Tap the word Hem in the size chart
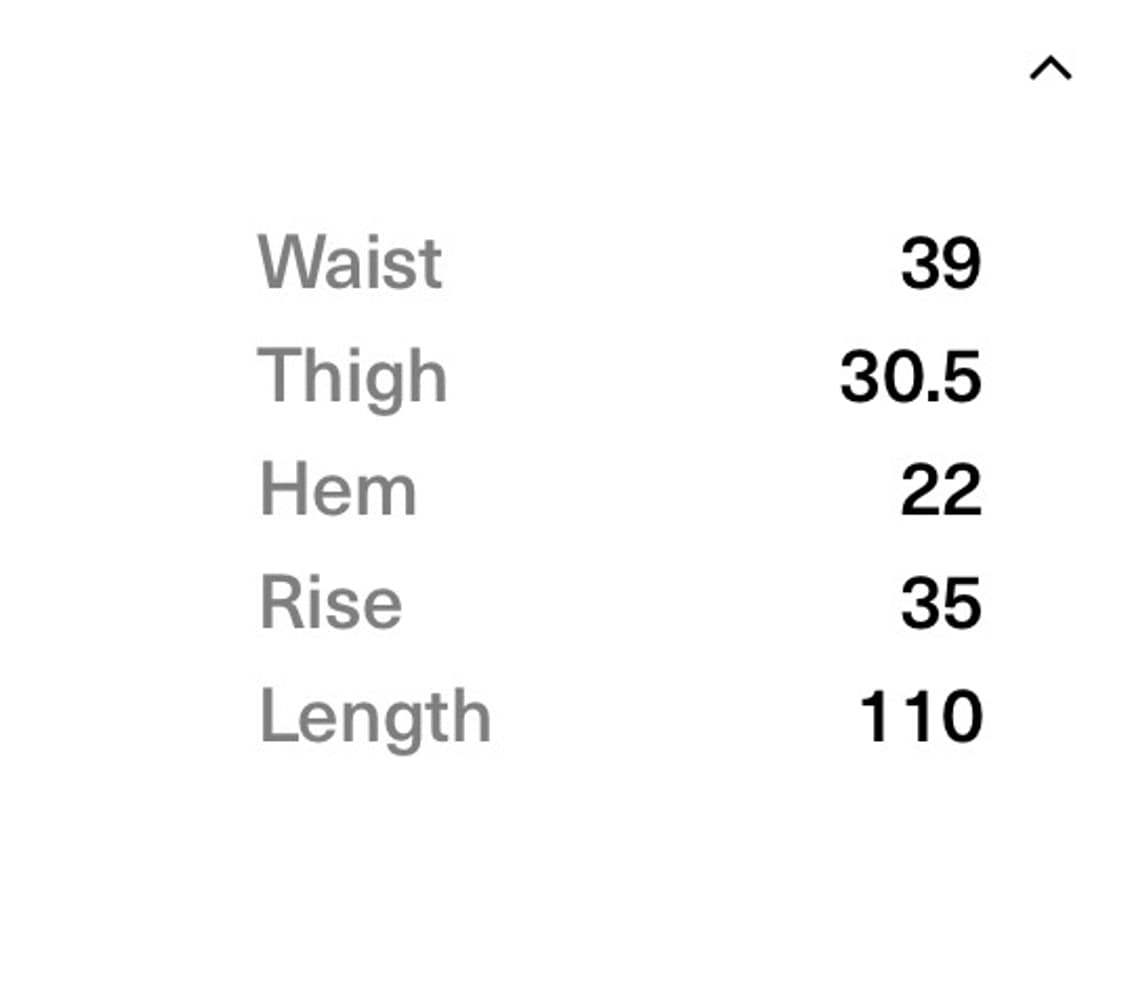 [x=338, y=491]
